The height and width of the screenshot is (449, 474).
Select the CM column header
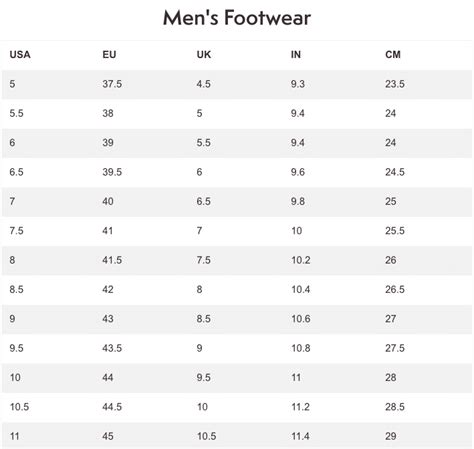pos(393,54)
